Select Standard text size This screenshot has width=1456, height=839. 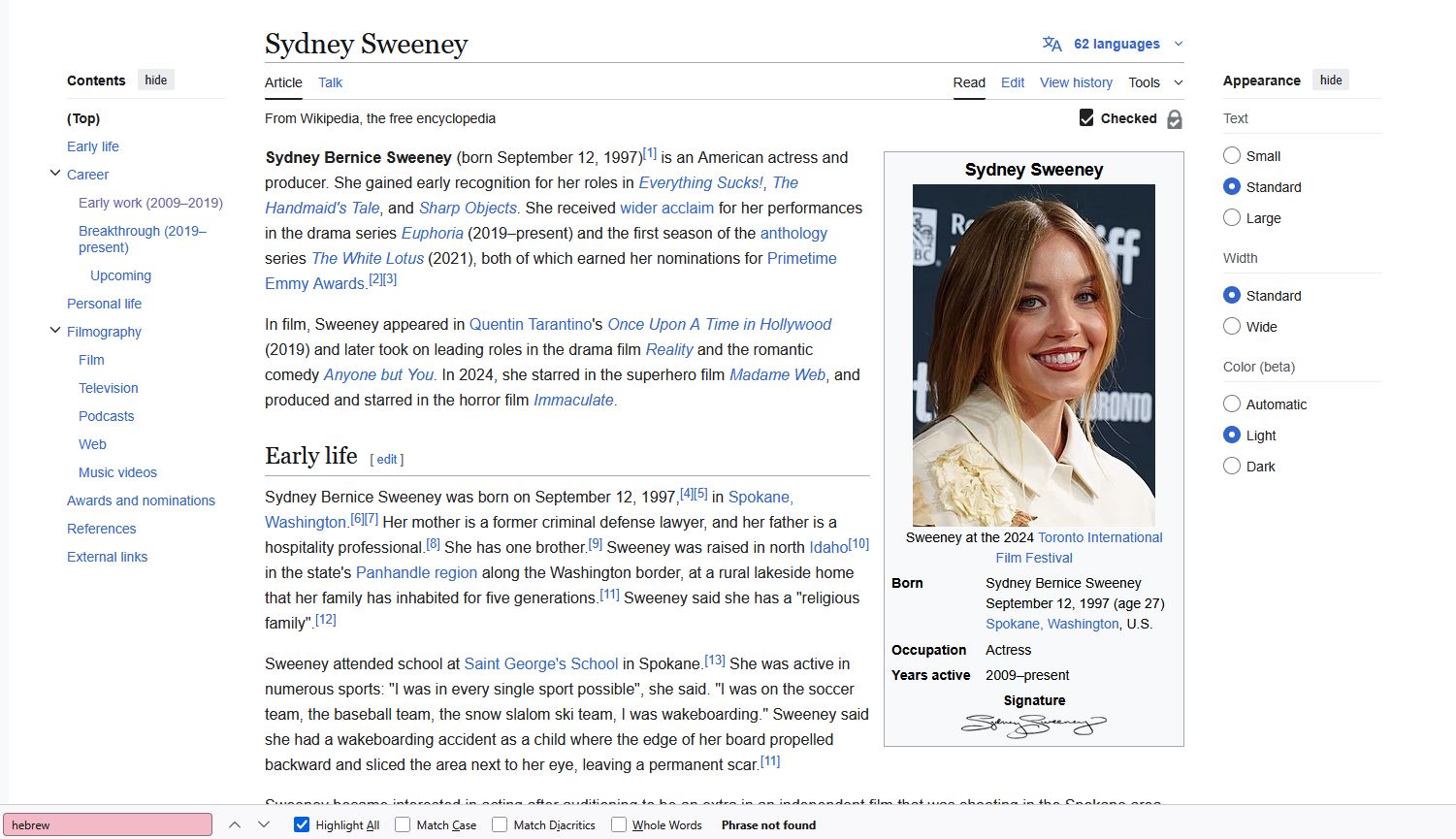click(x=1232, y=186)
